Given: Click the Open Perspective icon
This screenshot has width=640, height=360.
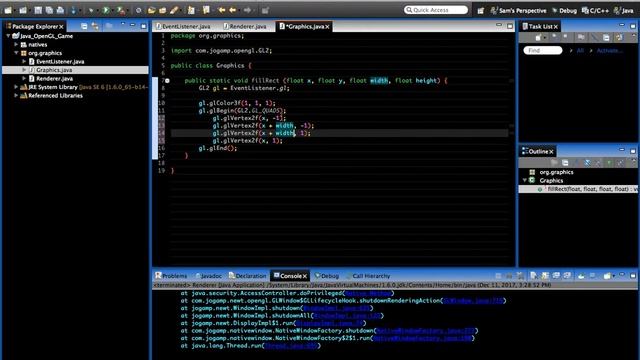Looking at the screenshot, I should click(x=480, y=11).
